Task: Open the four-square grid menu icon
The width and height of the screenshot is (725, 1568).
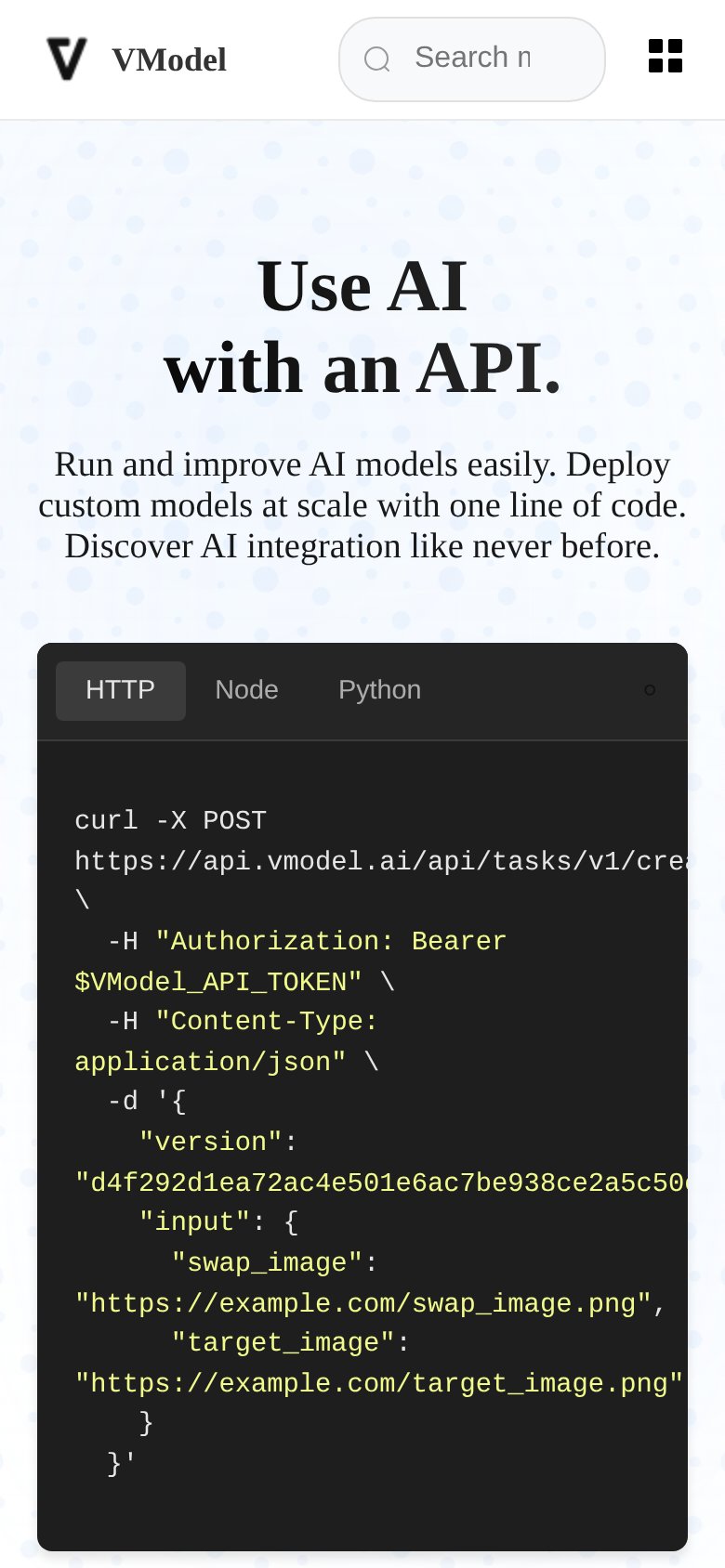Action: coord(666,56)
